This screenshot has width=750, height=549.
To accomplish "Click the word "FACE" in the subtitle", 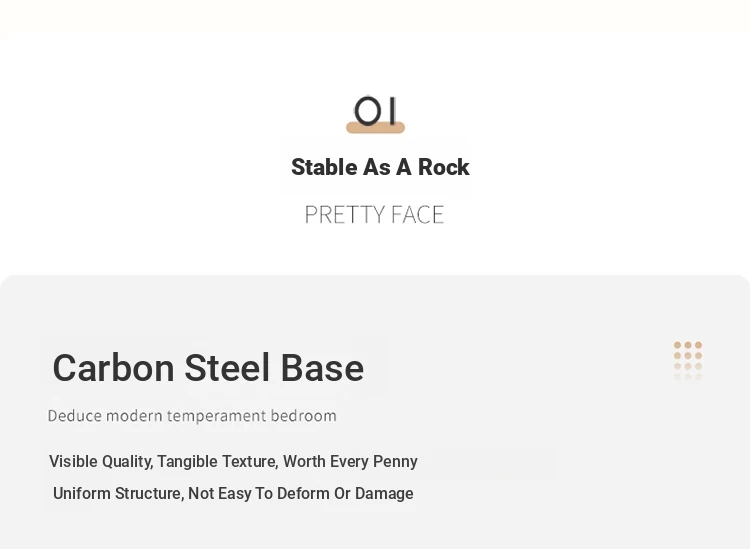I will pos(418,215).
